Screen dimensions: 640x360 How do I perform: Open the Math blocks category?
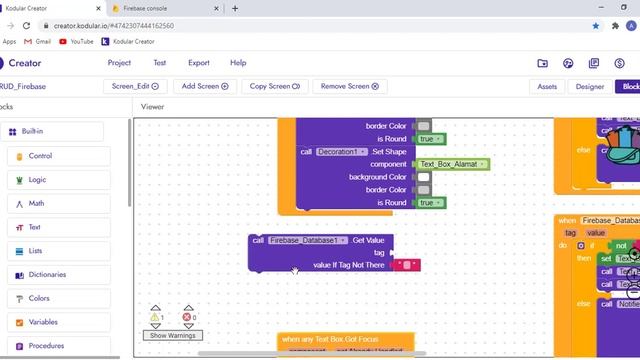pos(58,203)
